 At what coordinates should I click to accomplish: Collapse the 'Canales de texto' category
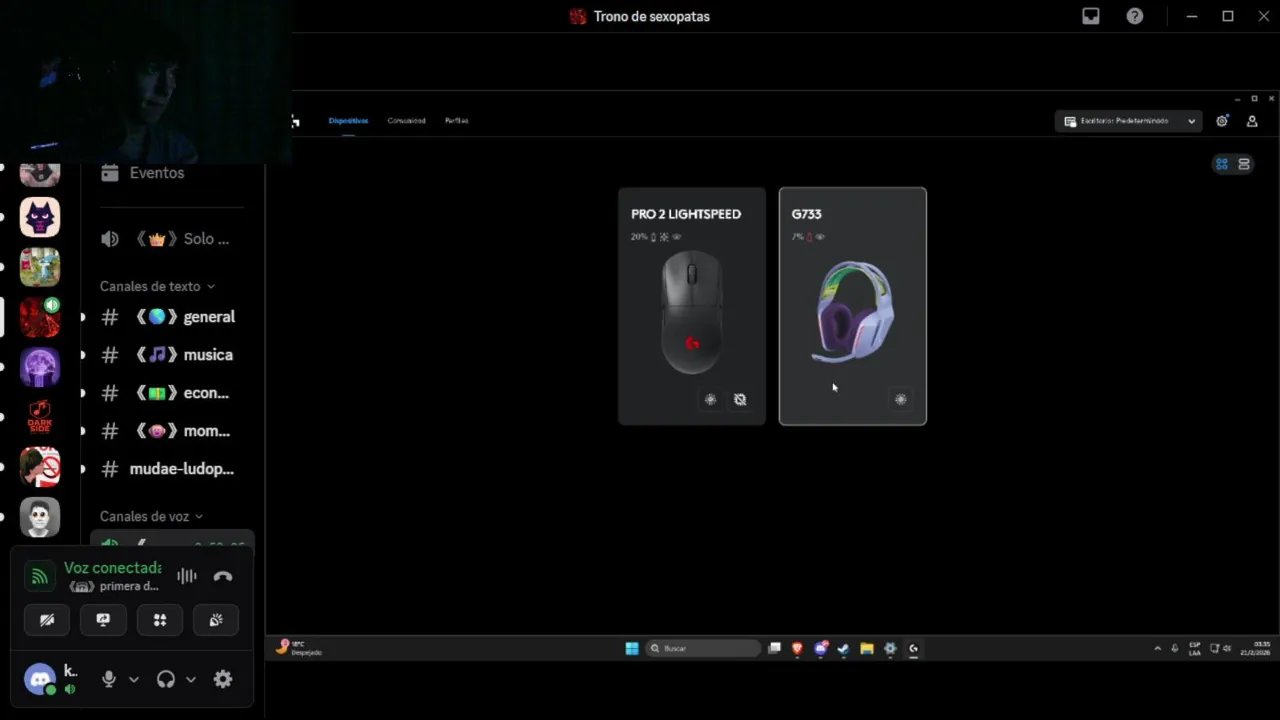(x=157, y=286)
